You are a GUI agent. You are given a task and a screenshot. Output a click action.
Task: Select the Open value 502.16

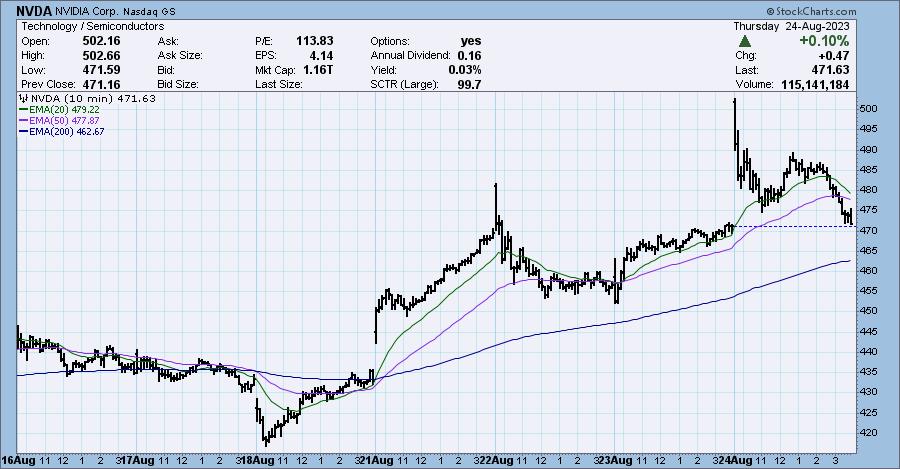[x=102, y=41]
